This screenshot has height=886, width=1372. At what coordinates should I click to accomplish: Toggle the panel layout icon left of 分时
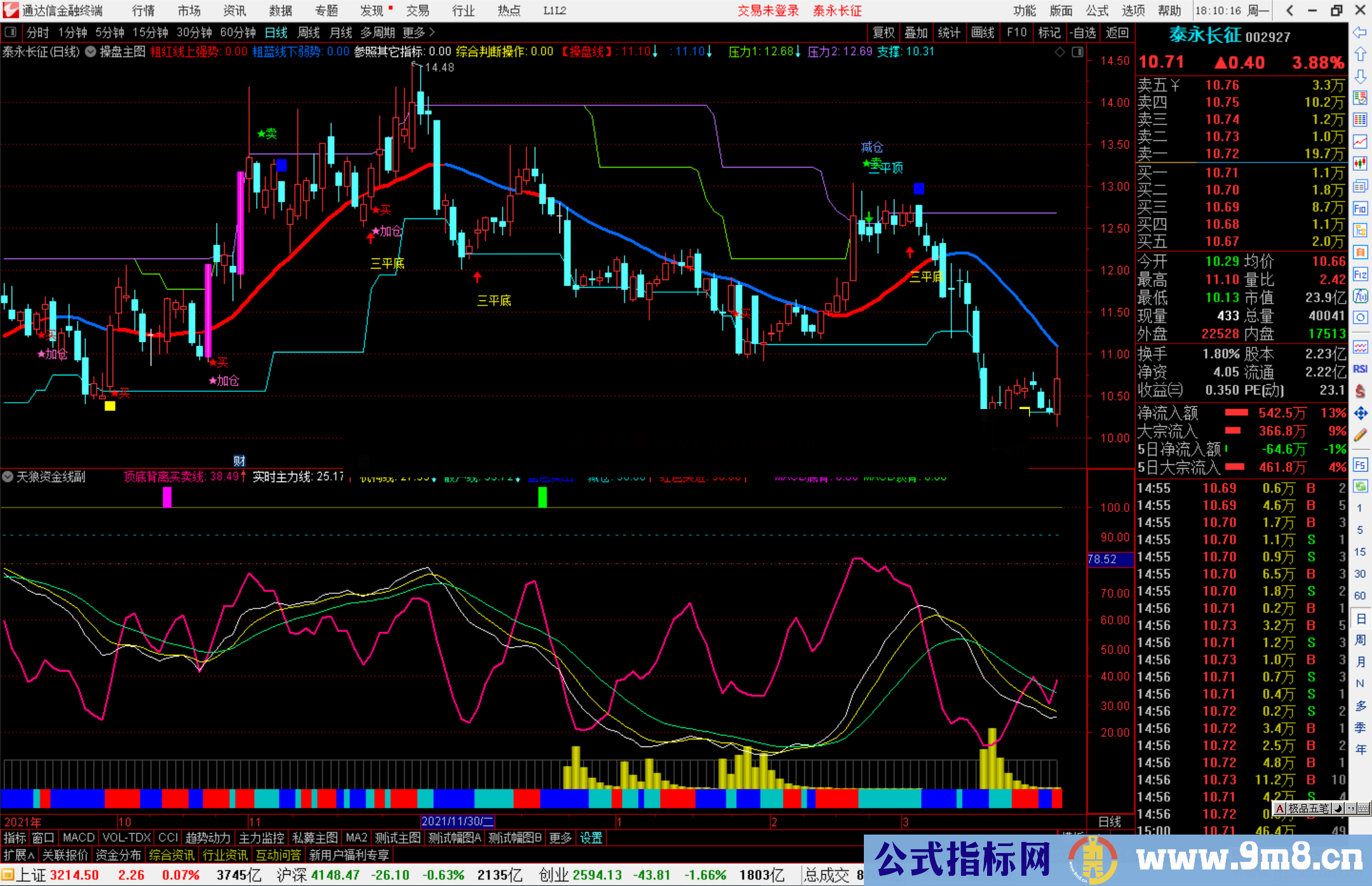click(x=11, y=32)
